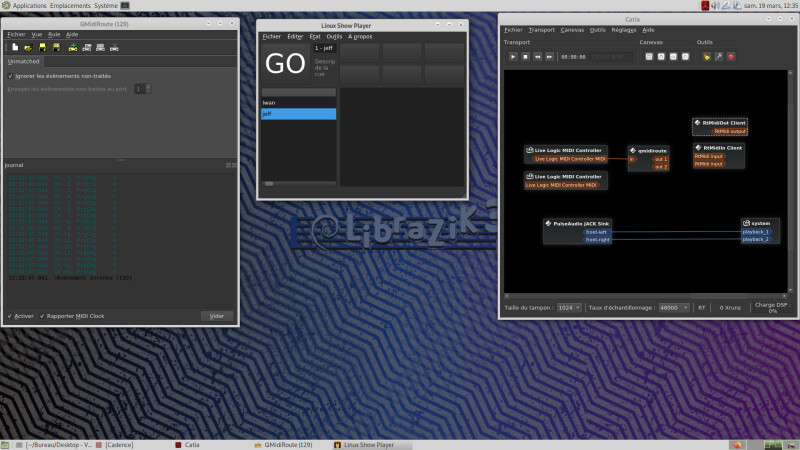Open Fichier menu in QMidiRoute

point(16,35)
